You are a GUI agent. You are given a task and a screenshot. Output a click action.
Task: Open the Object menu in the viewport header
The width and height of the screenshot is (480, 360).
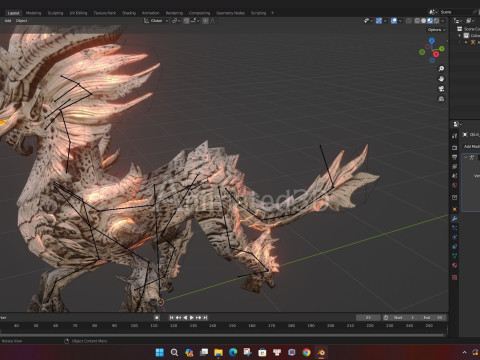click(x=21, y=21)
